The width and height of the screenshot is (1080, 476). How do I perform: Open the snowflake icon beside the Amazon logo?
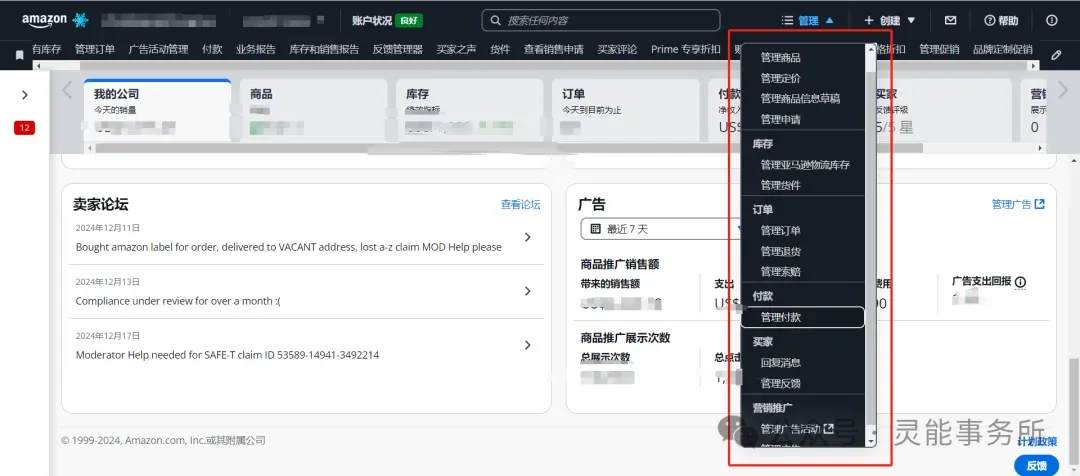click(81, 21)
